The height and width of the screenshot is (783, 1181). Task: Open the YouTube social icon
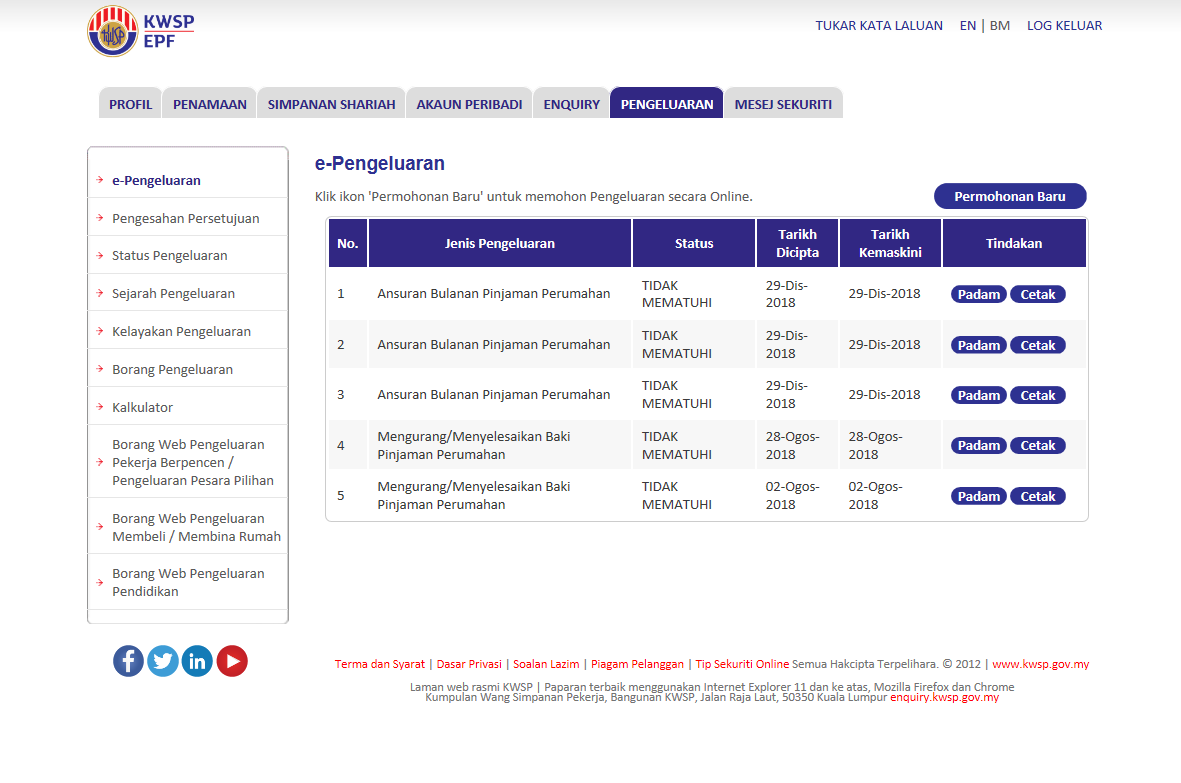232,661
